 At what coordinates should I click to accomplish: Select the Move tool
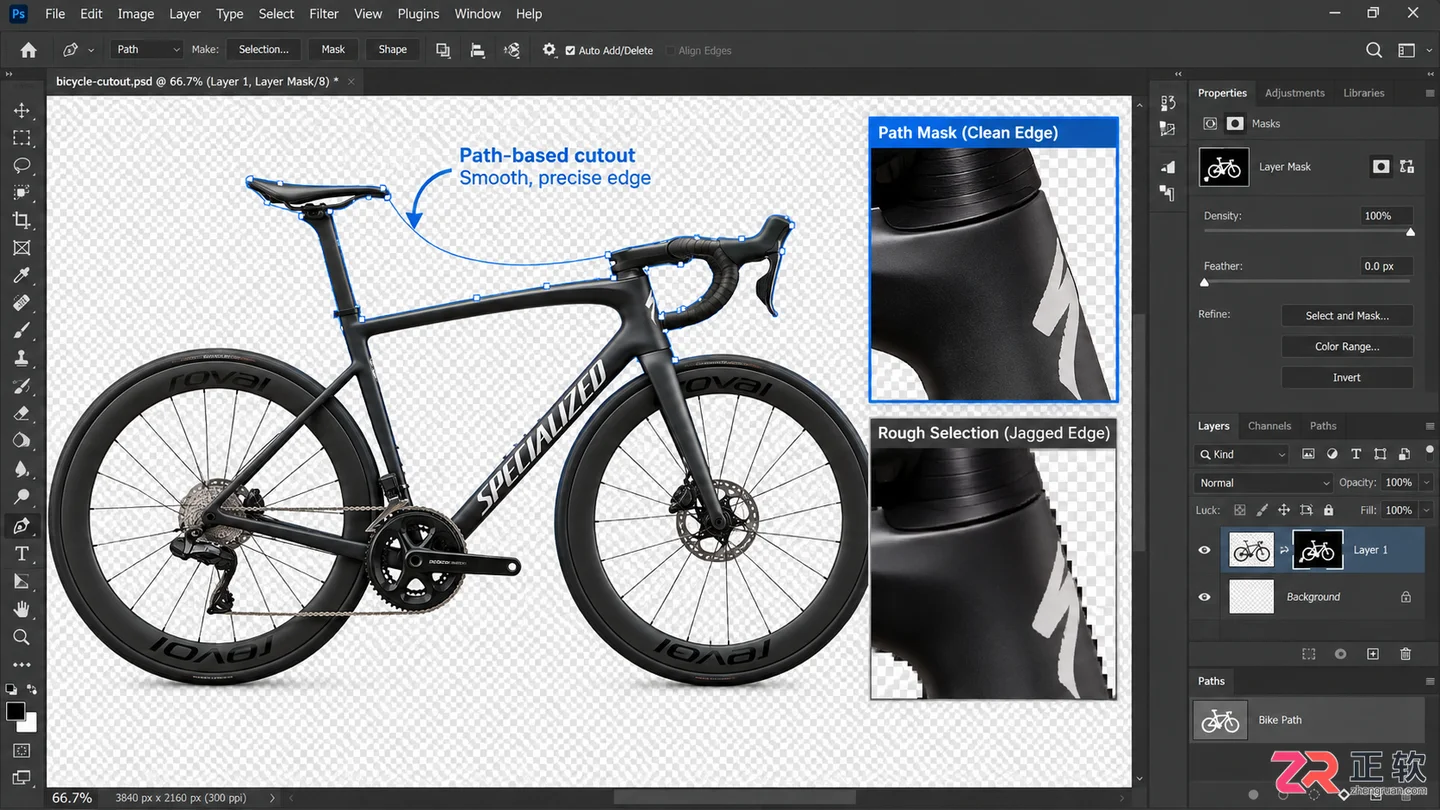coord(22,110)
